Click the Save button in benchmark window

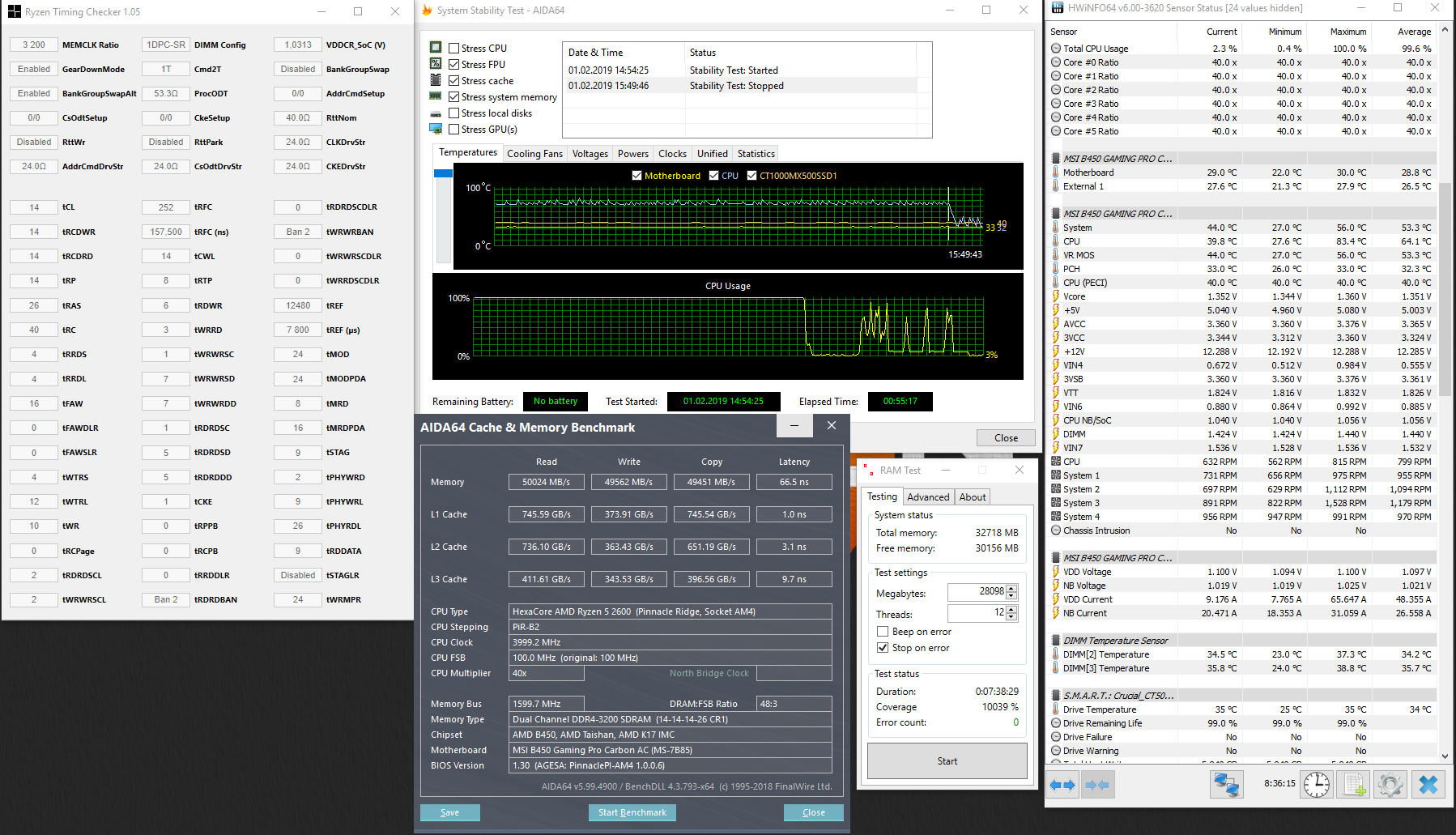[x=449, y=812]
